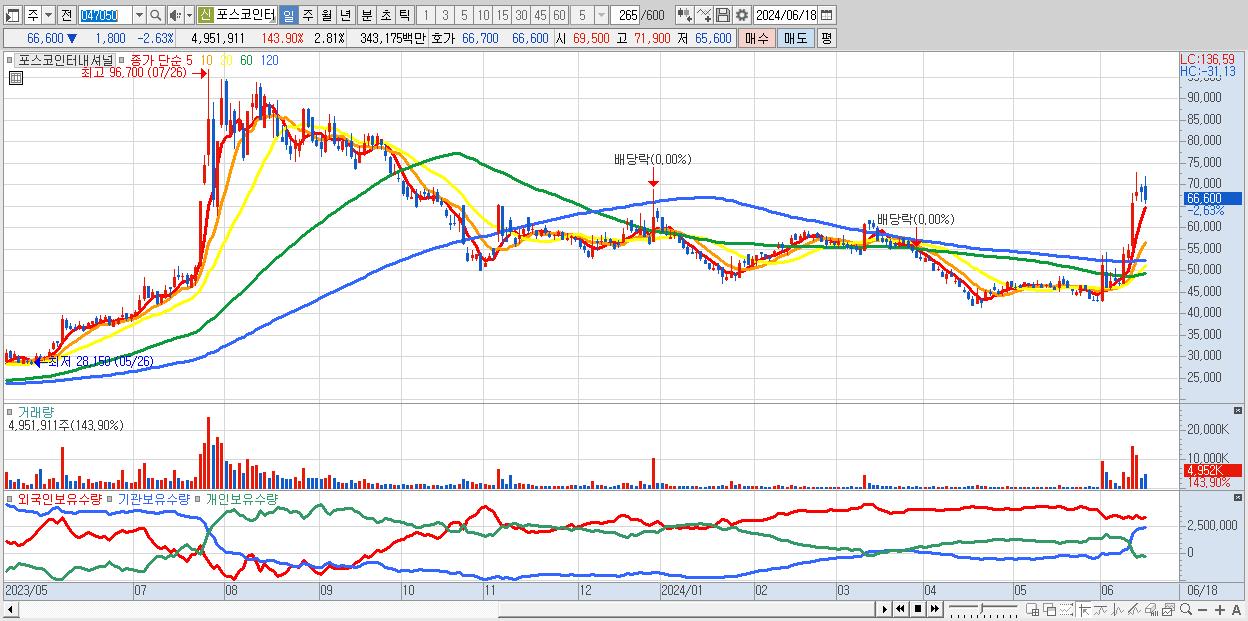Click the crosshair axis tool icon at bottom

(1084, 610)
